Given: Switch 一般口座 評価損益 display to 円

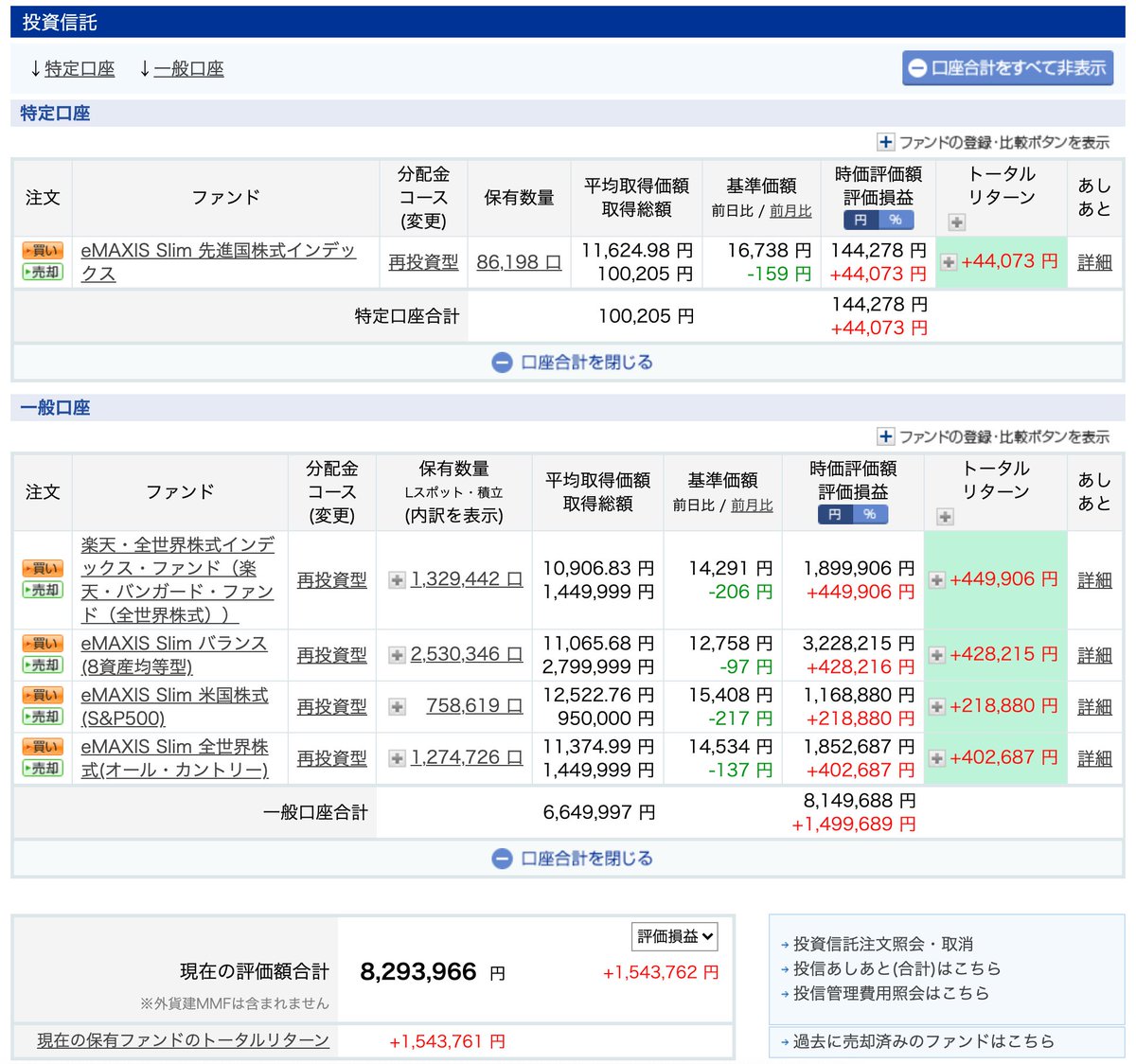Looking at the screenshot, I should point(835,514).
